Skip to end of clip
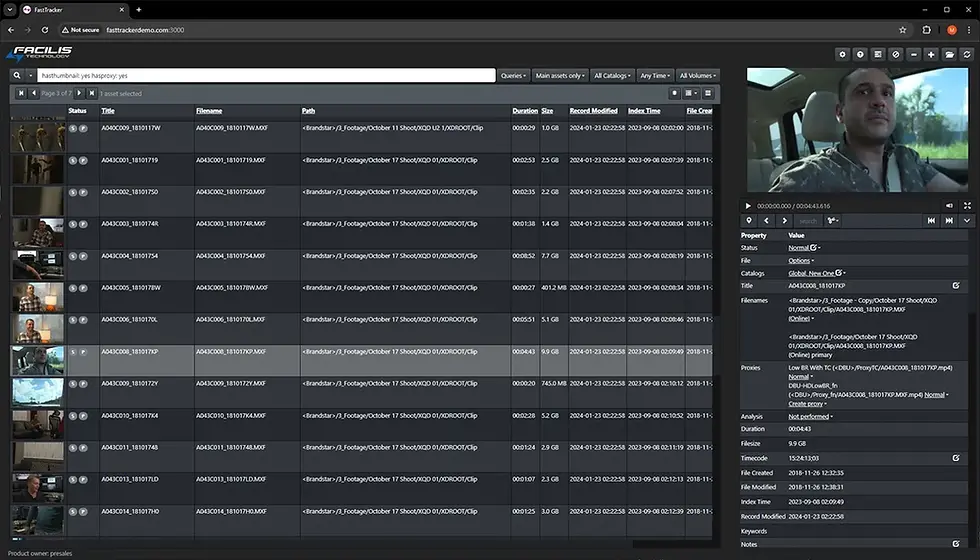This screenshot has width=980, height=560. click(949, 221)
